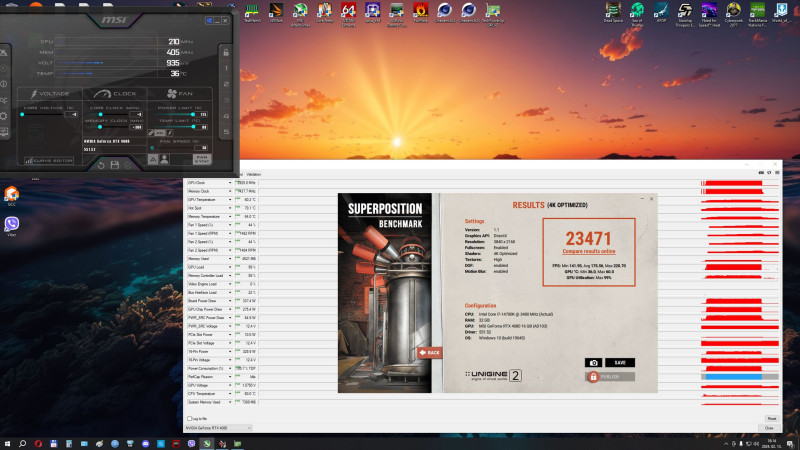The width and height of the screenshot is (800, 450).
Task: Click the GPU-Z refresh icon
Action: (x=769, y=173)
